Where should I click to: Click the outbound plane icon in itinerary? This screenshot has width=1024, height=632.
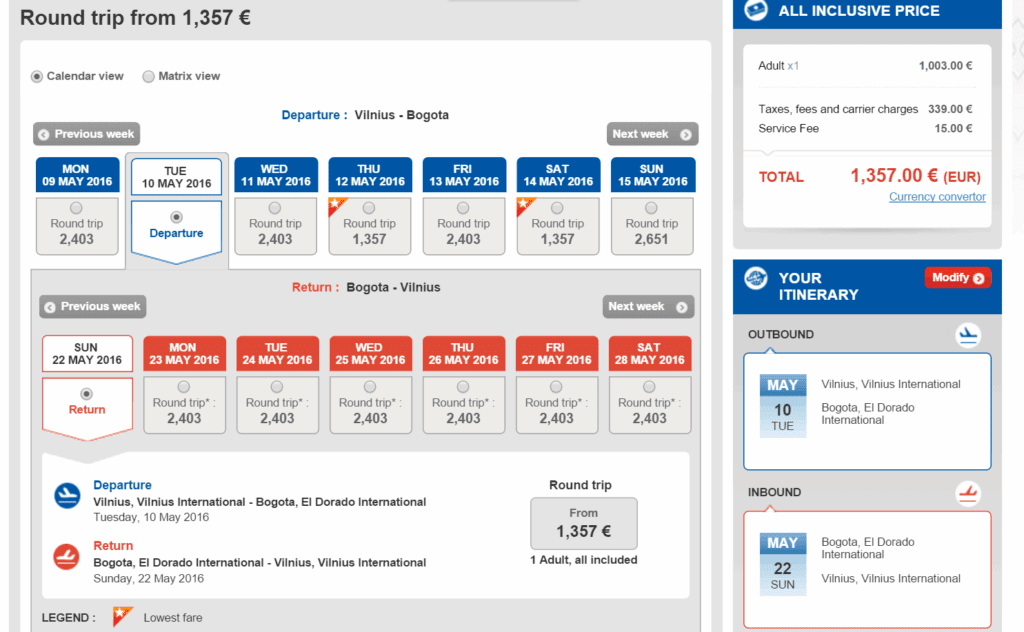tap(967, 336)
